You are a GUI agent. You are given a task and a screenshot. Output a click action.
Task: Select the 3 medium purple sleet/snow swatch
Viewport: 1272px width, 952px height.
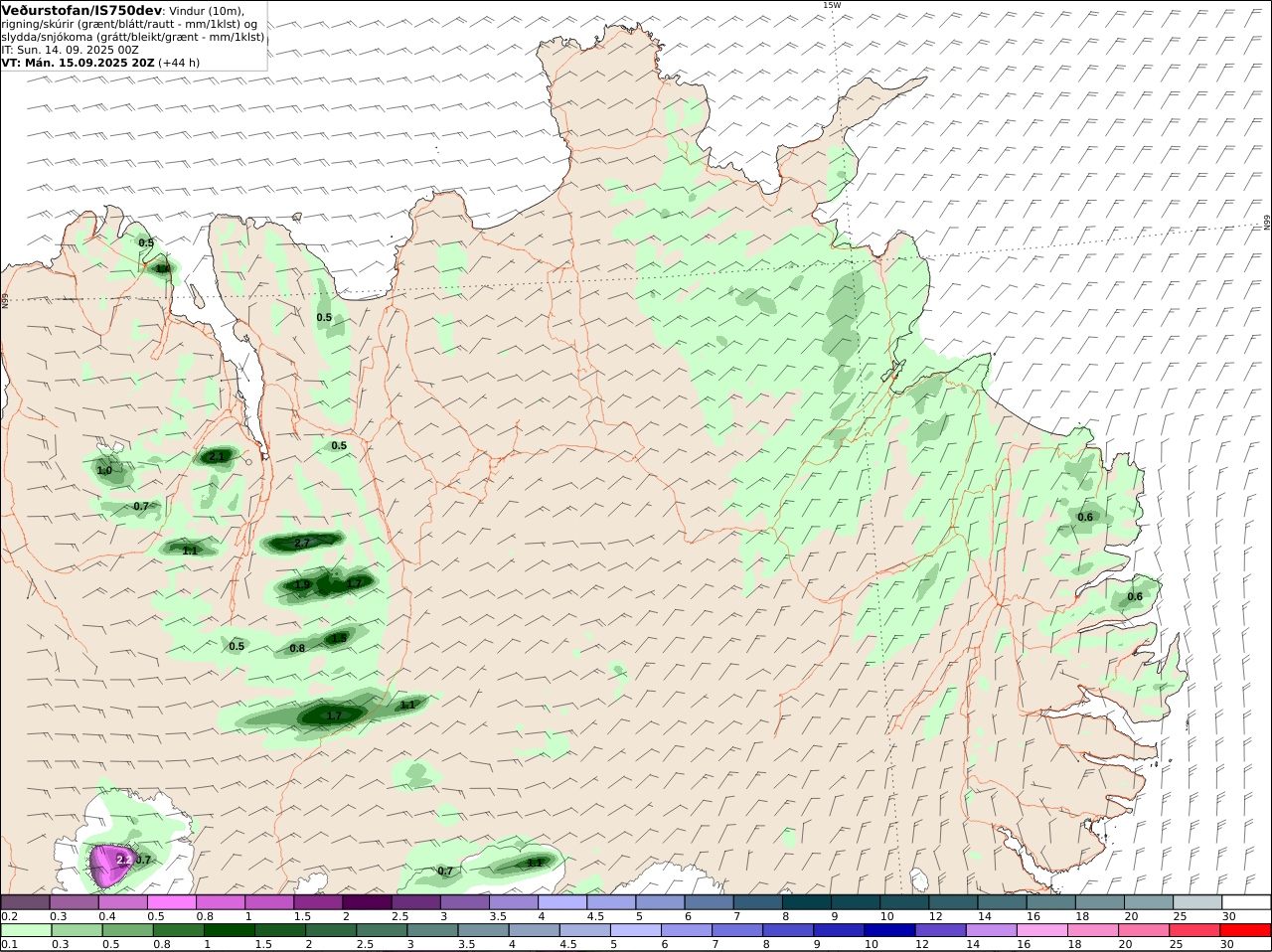(x=465, y=901)
